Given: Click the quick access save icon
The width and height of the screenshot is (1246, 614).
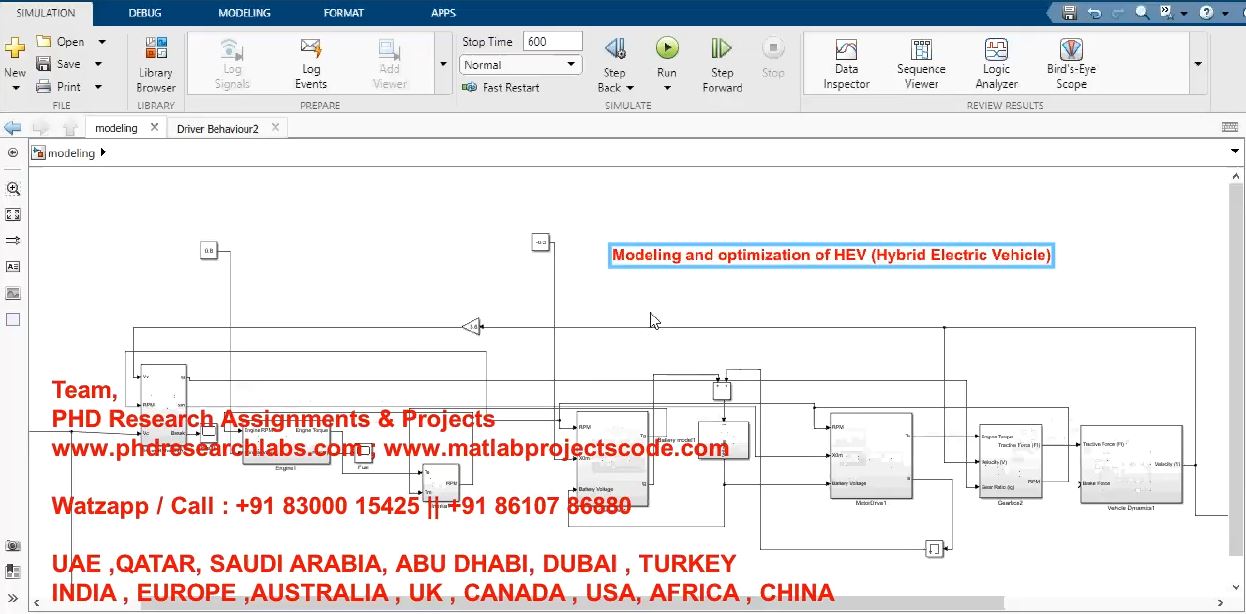Looking at the screenshot, I should tap(1070, 13).
